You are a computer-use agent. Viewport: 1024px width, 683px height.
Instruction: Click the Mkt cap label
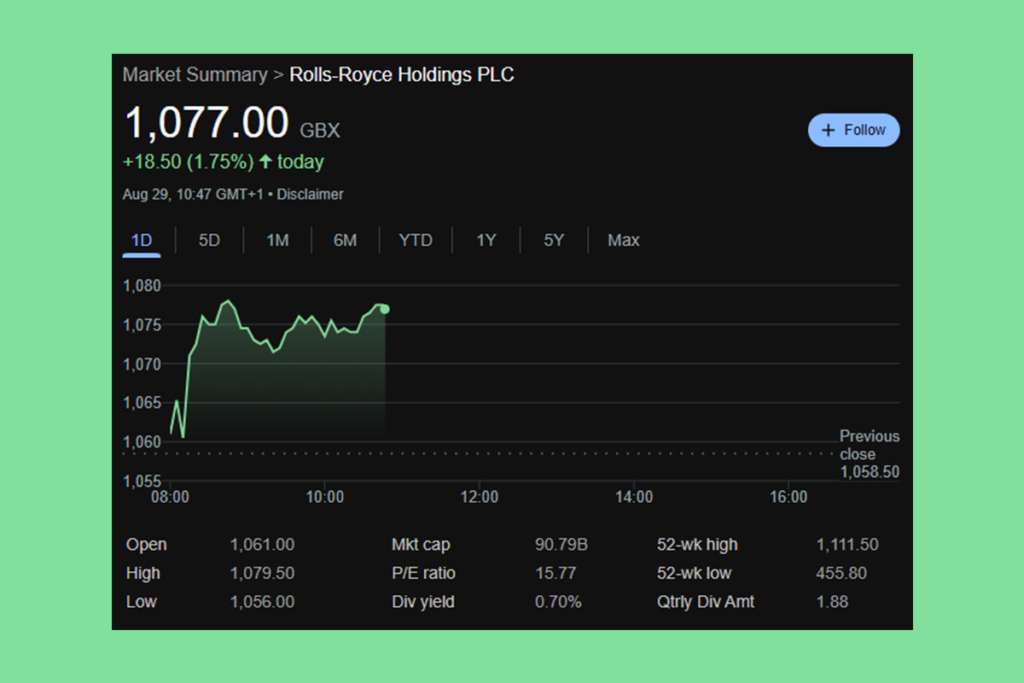point(421,545)
